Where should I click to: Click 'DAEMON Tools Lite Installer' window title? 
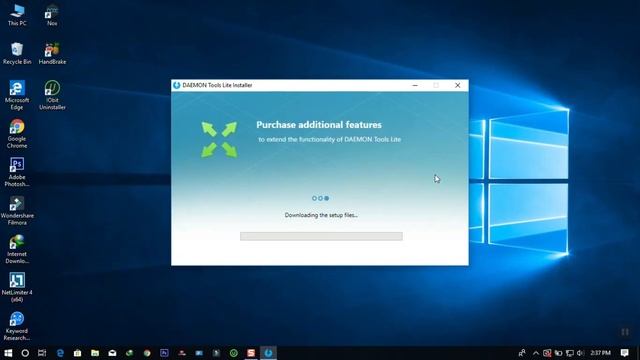pyautogui.click(x=217, y=85)
